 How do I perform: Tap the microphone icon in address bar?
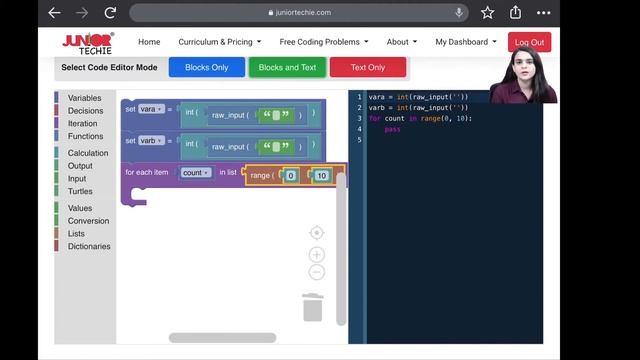[459, 13]
